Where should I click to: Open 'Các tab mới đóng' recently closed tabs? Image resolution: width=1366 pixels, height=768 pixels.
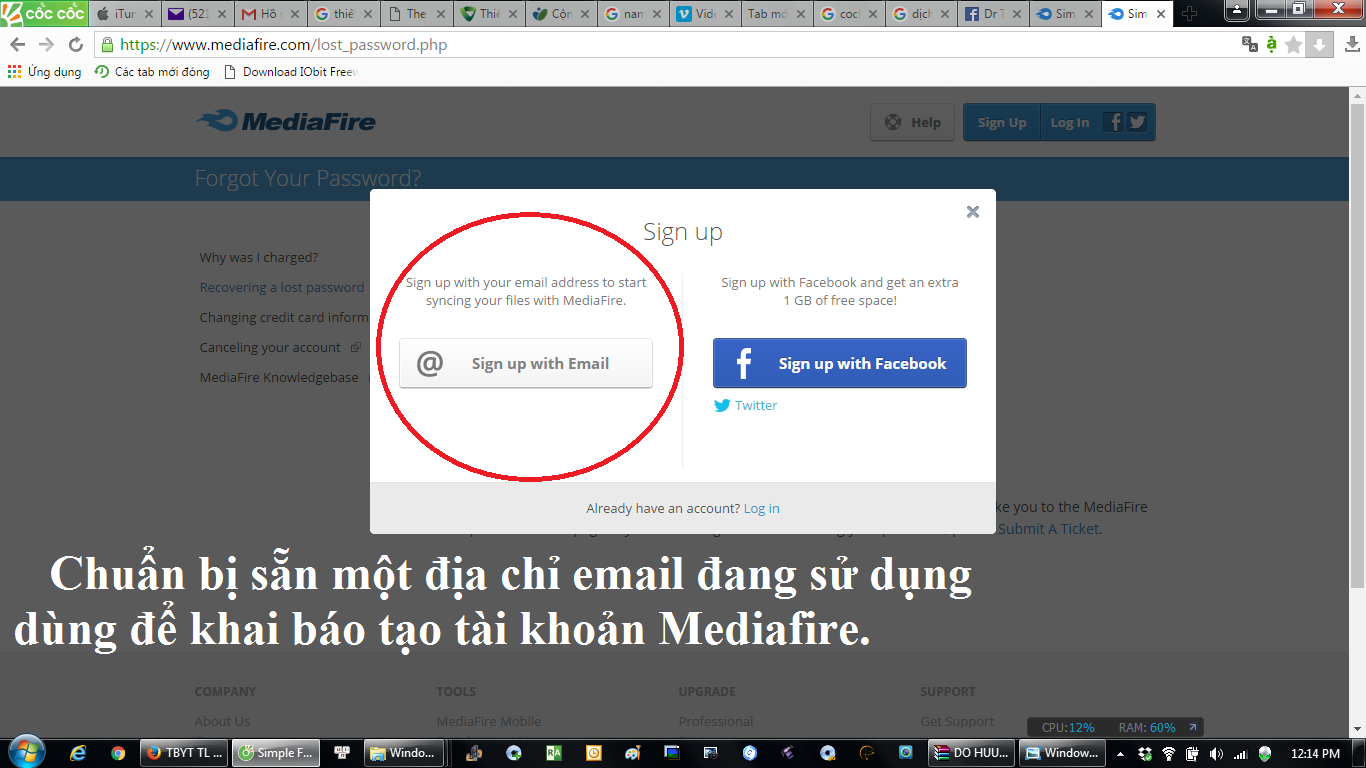point(152,72)
